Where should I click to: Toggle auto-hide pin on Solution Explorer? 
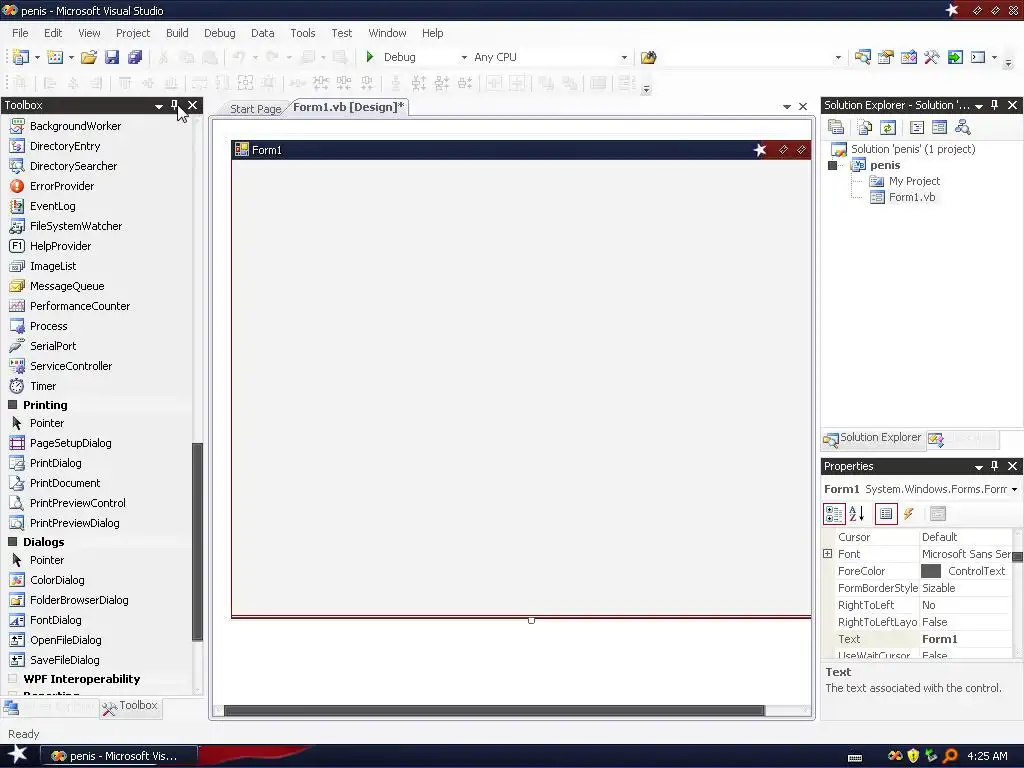click(x=995, y=105)
